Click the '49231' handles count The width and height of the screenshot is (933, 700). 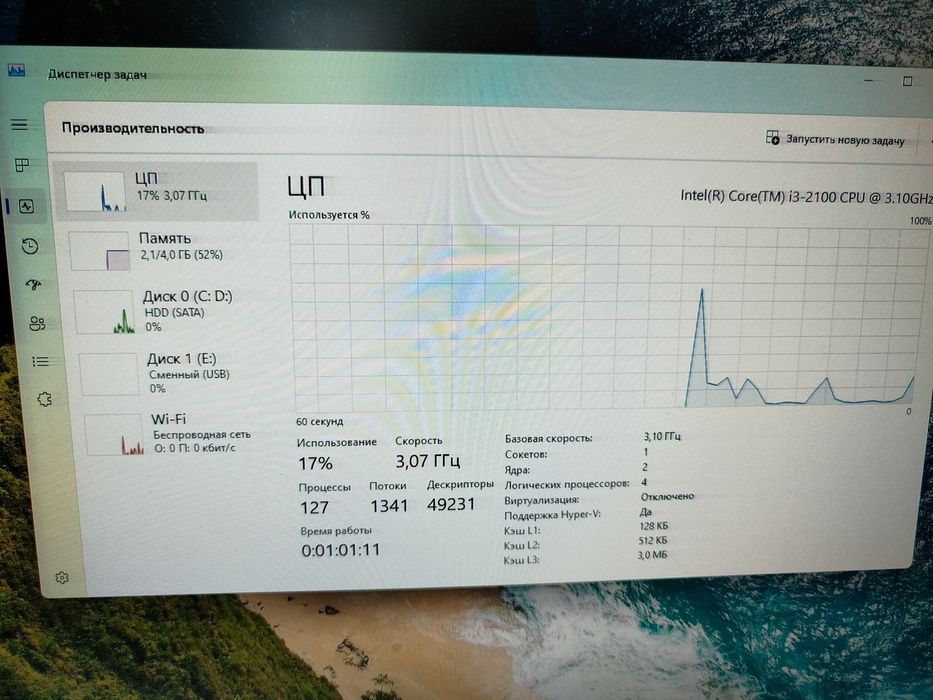point(451,504)
